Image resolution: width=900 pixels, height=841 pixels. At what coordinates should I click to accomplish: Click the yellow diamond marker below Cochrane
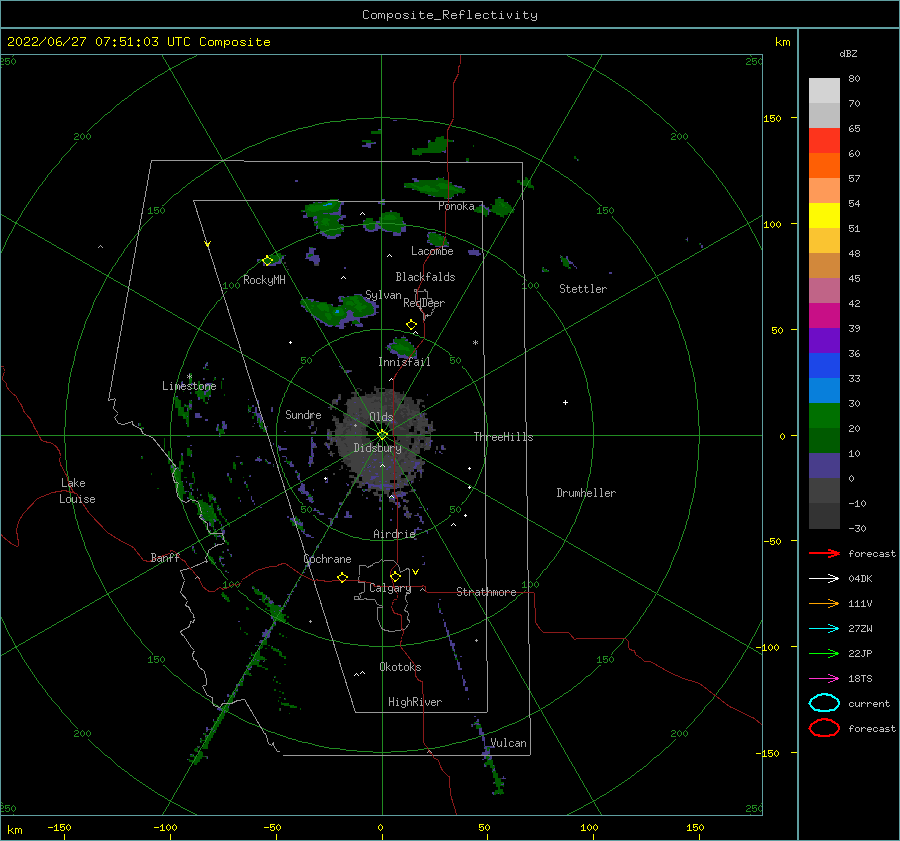[x=343, y=578]
